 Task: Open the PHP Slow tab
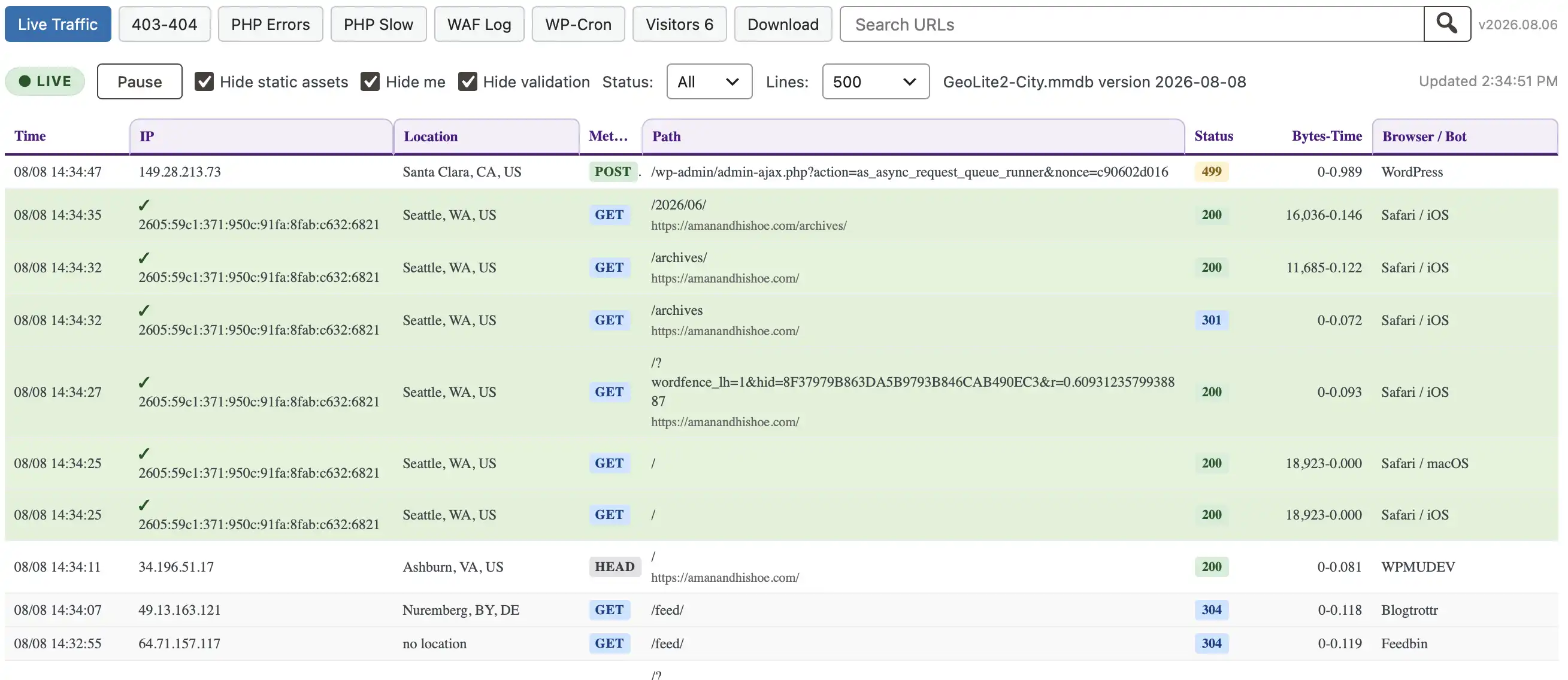tap(379, 25)
